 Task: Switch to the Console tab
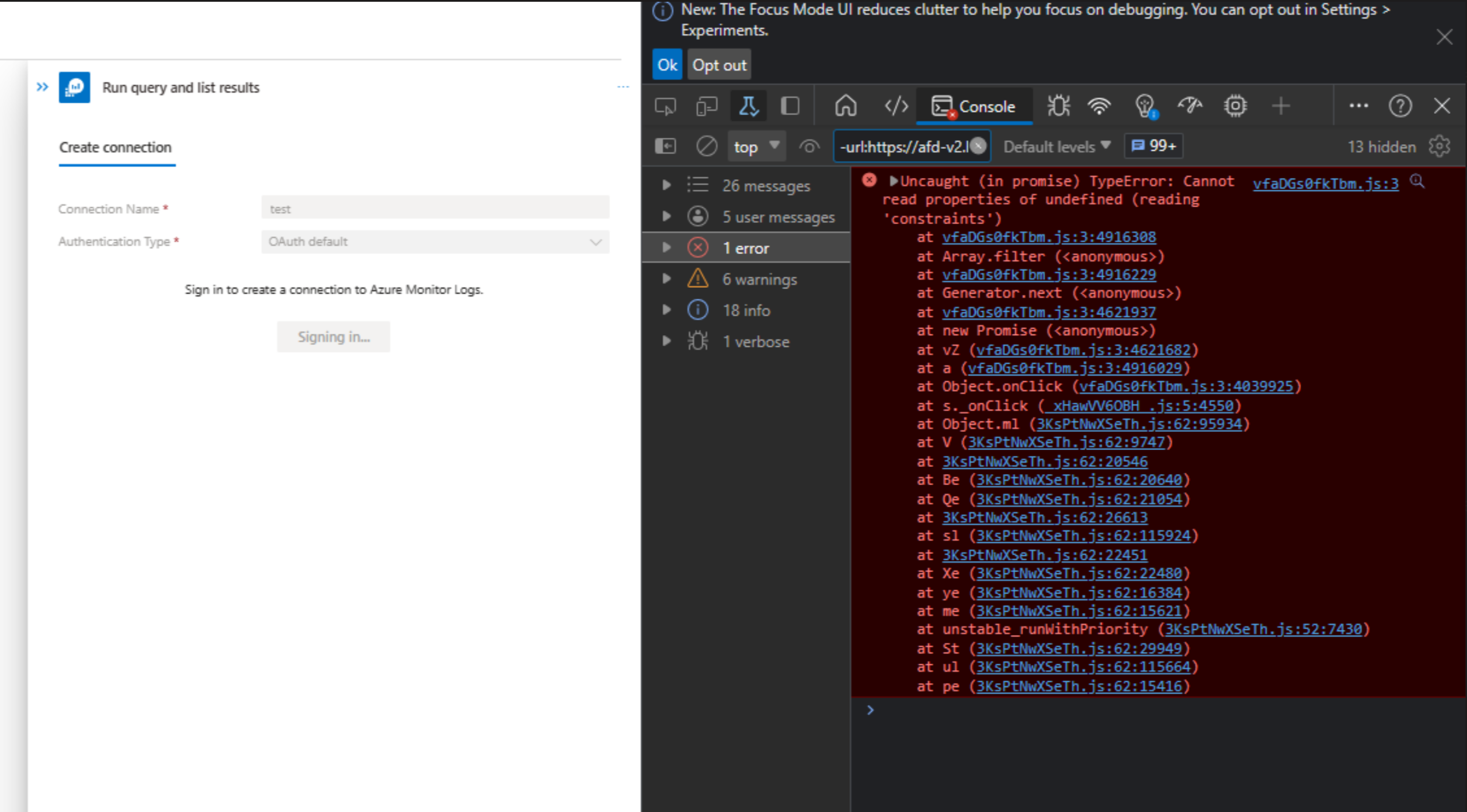point(974,106)
